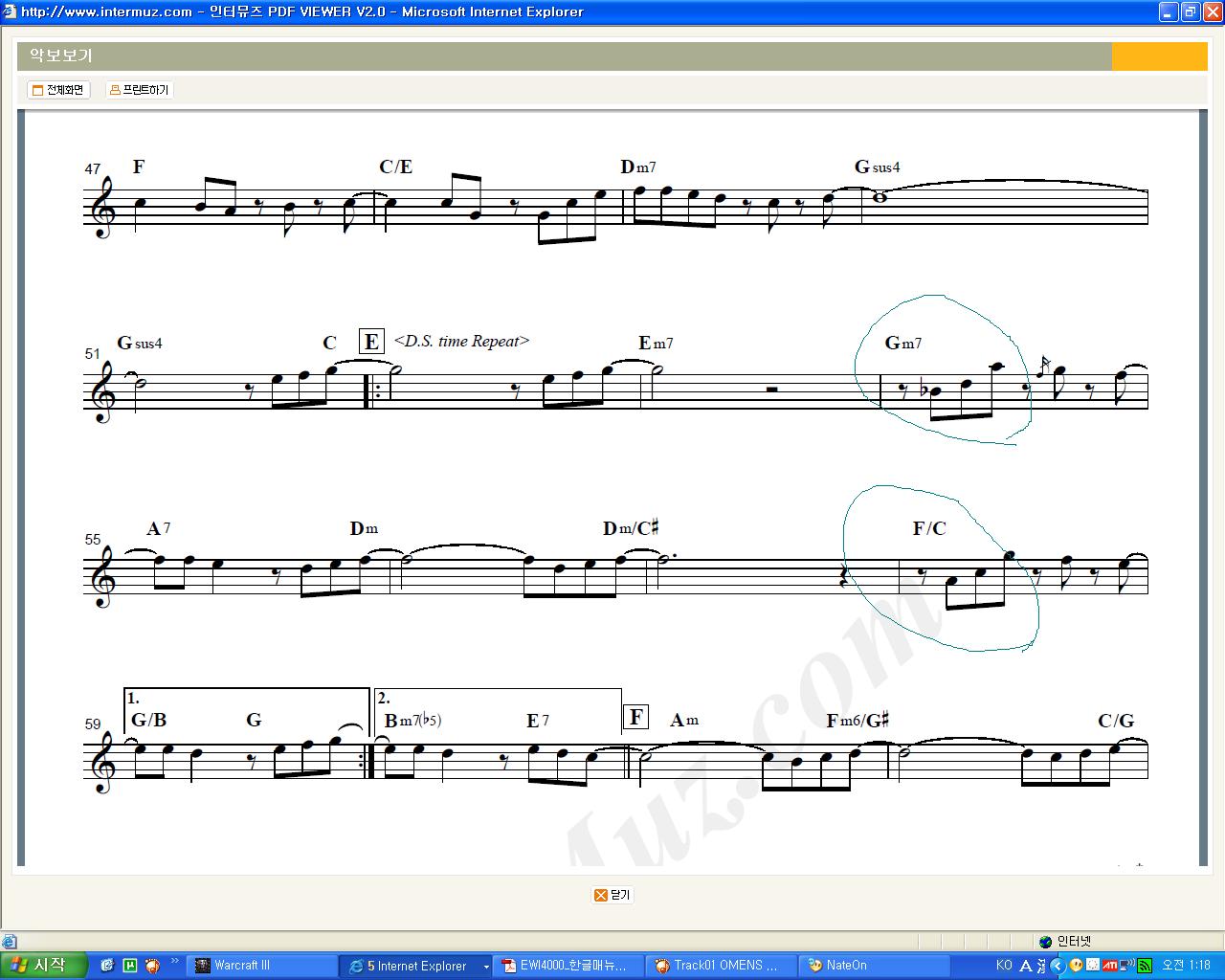Image resolution: width=1225 pixels, height=980 pixels.
Task: Click the KO language indicator
Action: 1004,966
